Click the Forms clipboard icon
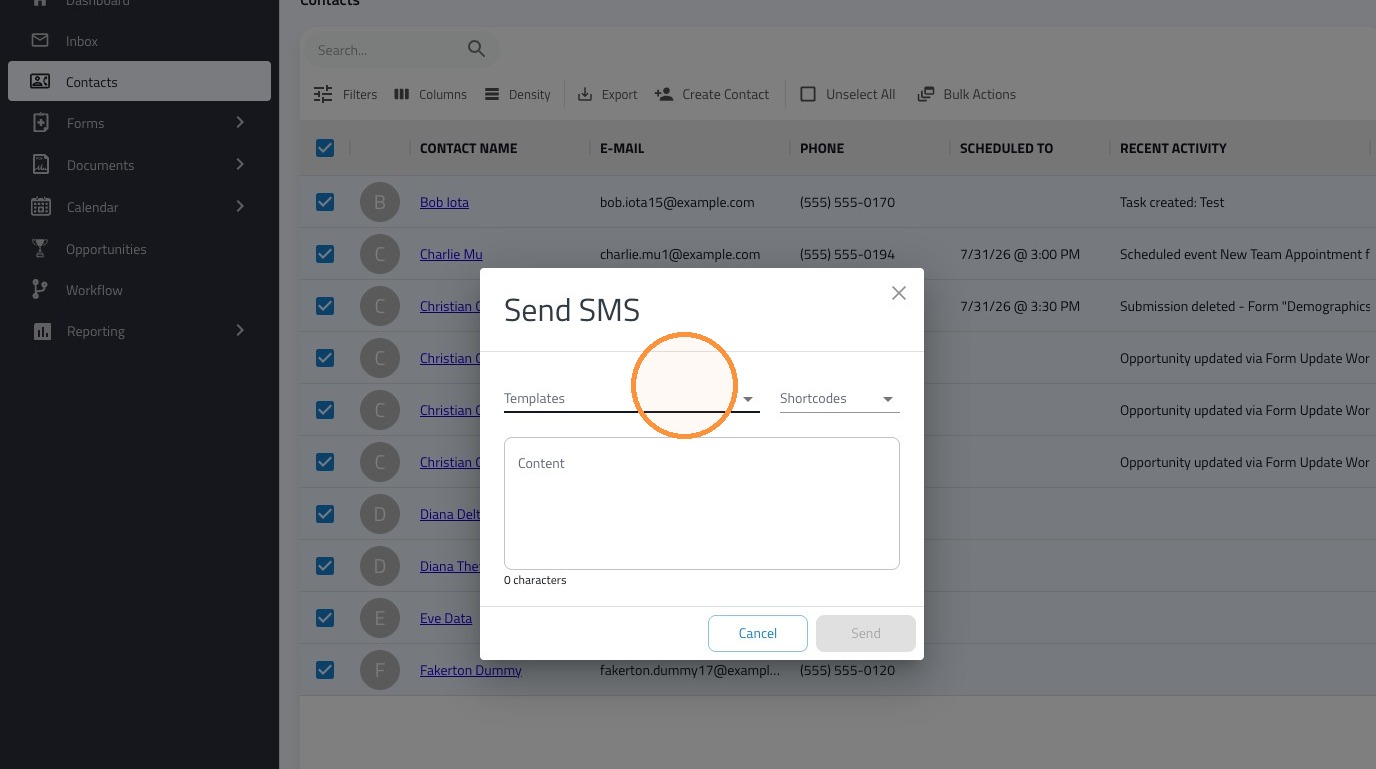Image resolution: width=1376 pixels, height=769 pixels. point(40,123)
